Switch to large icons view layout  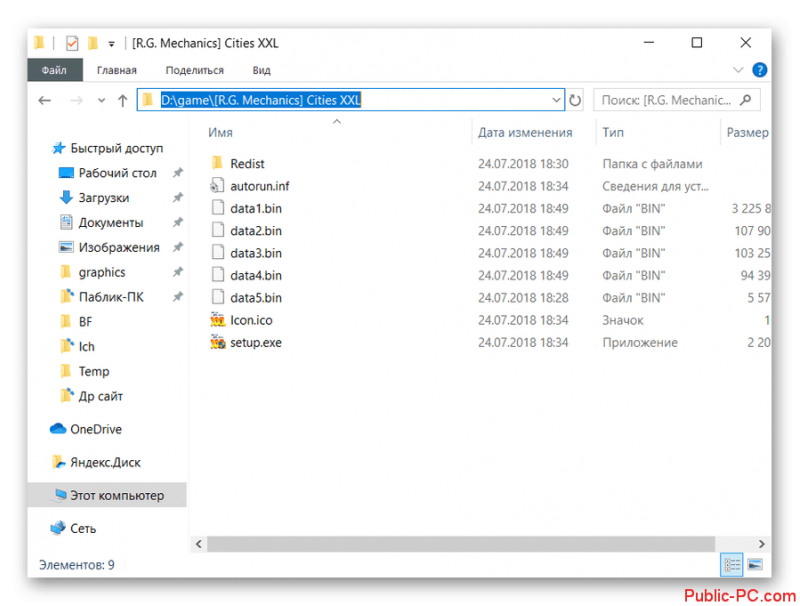pyautogui.click(x=755, y=565)
